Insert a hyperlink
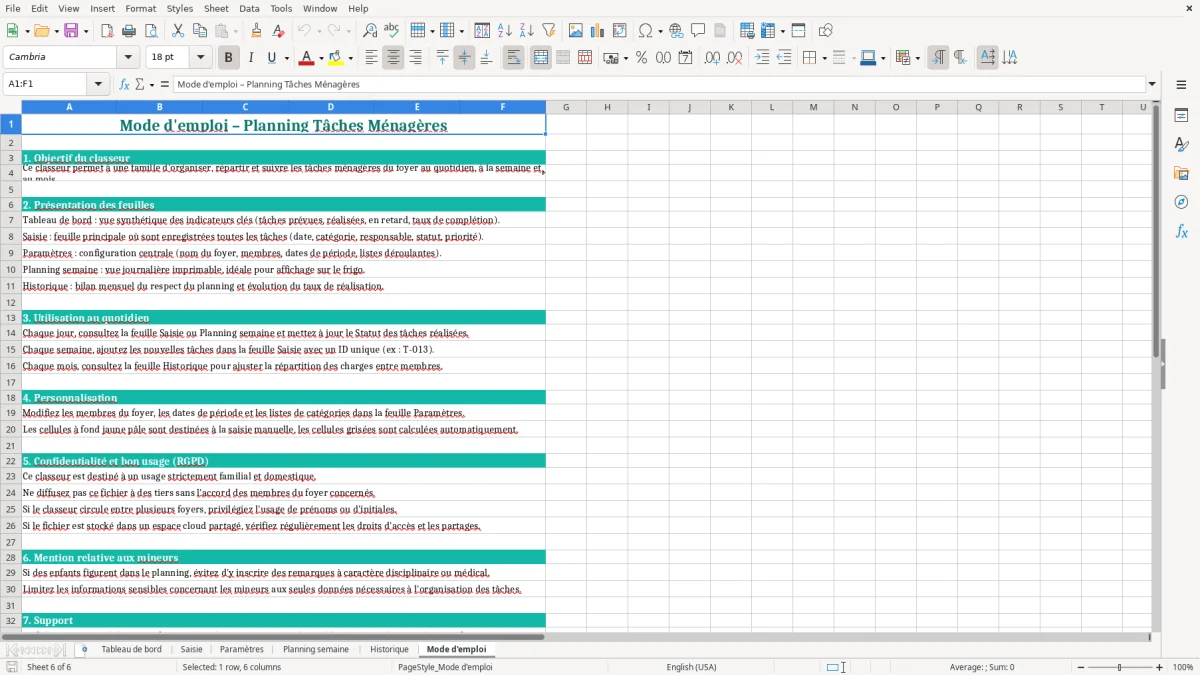Screen dimensions: 1200x675 tap(676, 31)
